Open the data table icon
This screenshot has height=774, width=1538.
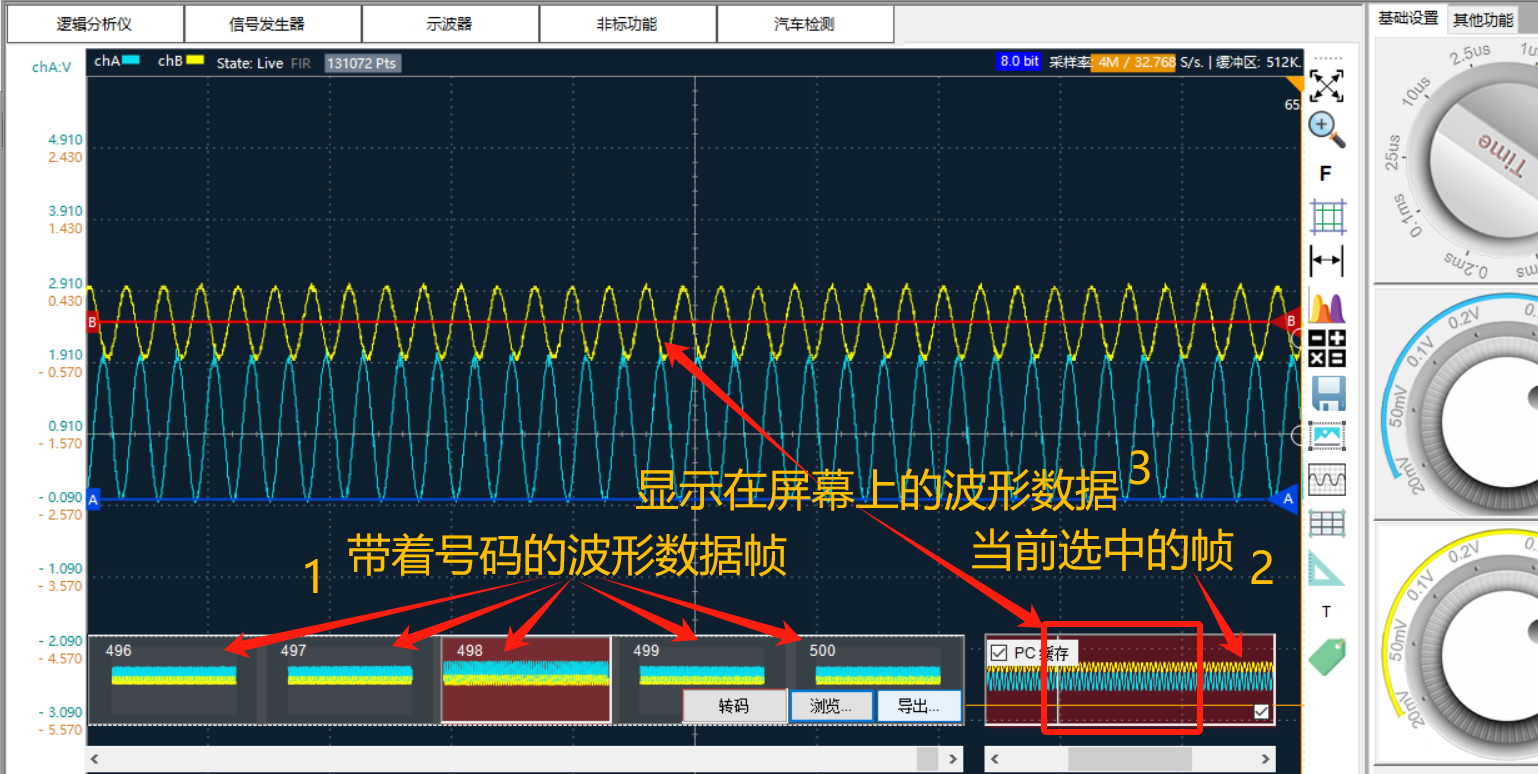1327,523
